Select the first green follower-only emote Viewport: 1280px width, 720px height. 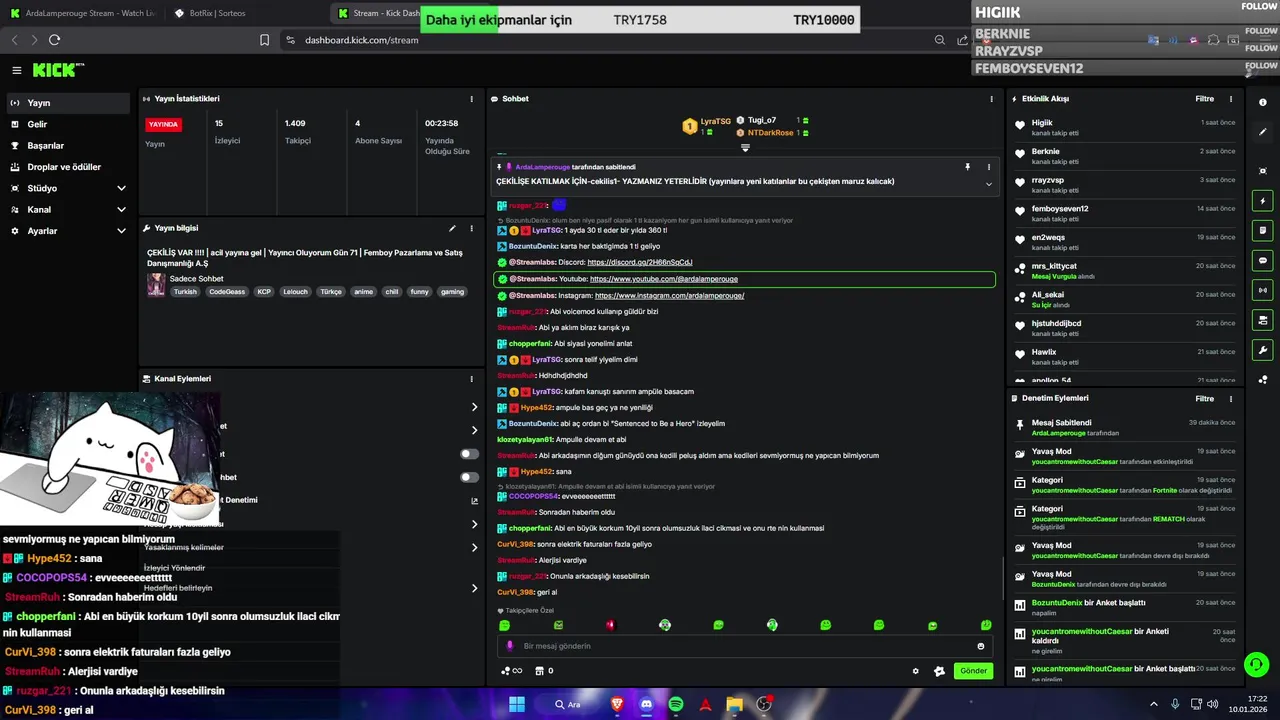(x=504, y=625)
